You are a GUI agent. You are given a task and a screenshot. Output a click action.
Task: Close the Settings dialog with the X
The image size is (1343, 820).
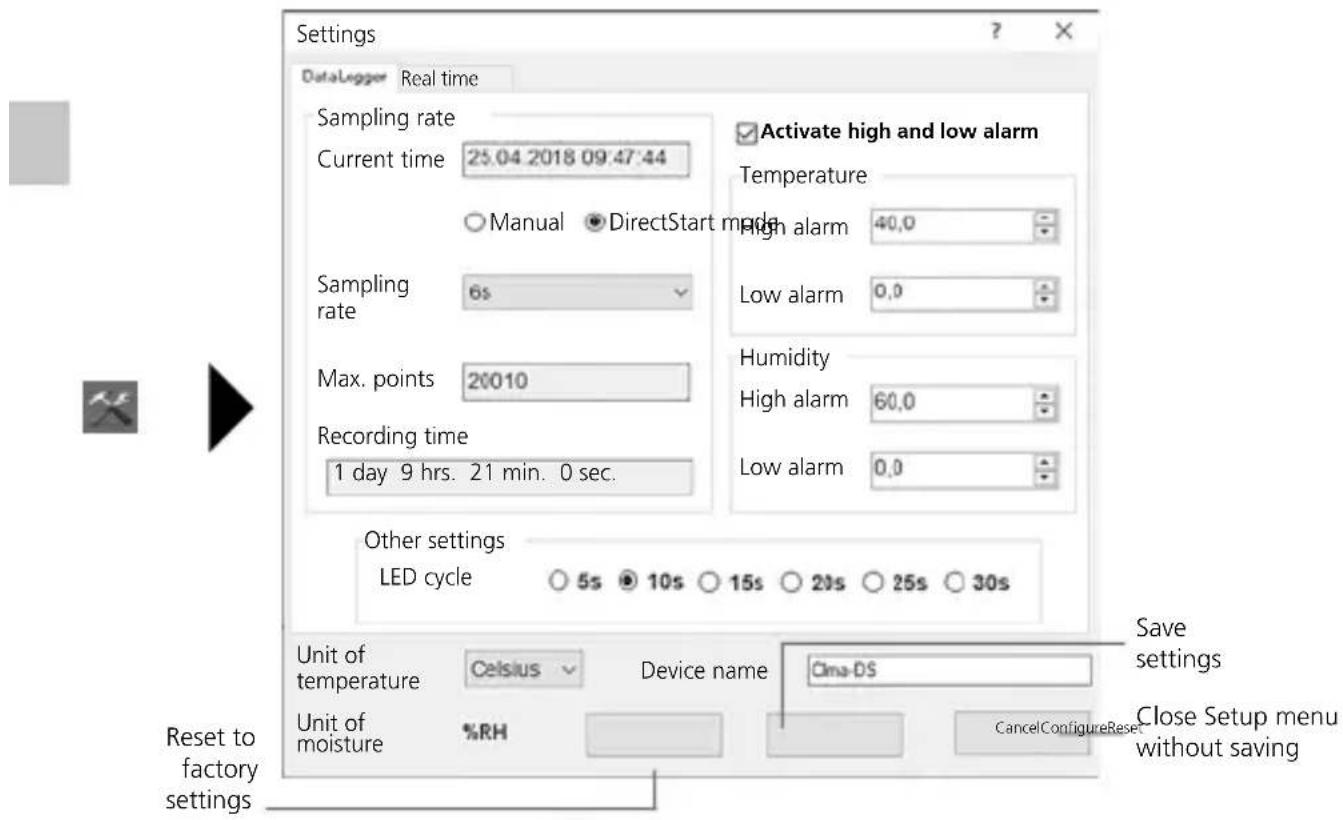[1063, 32]
